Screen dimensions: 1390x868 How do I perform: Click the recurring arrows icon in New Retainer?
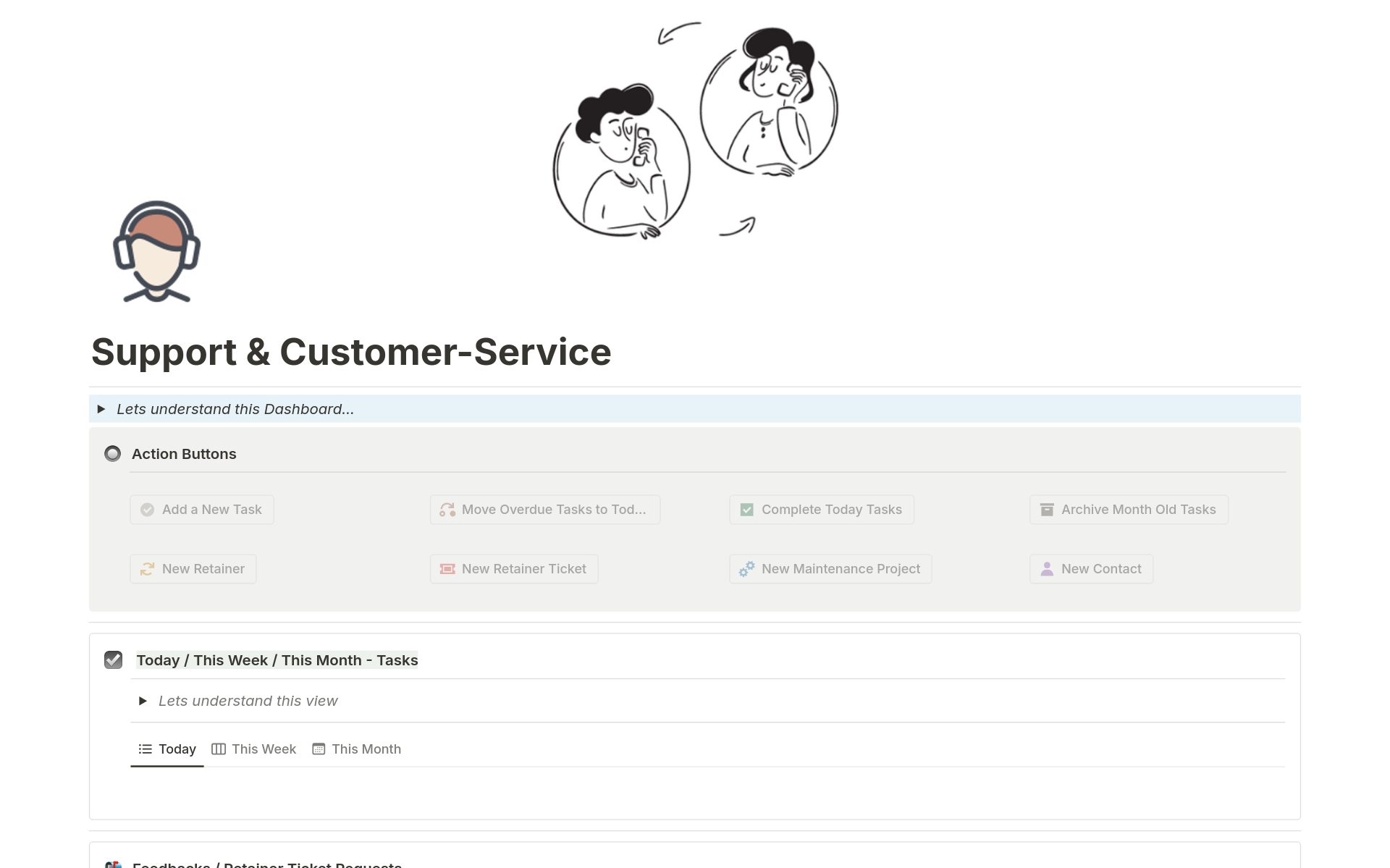pos(147,569)
